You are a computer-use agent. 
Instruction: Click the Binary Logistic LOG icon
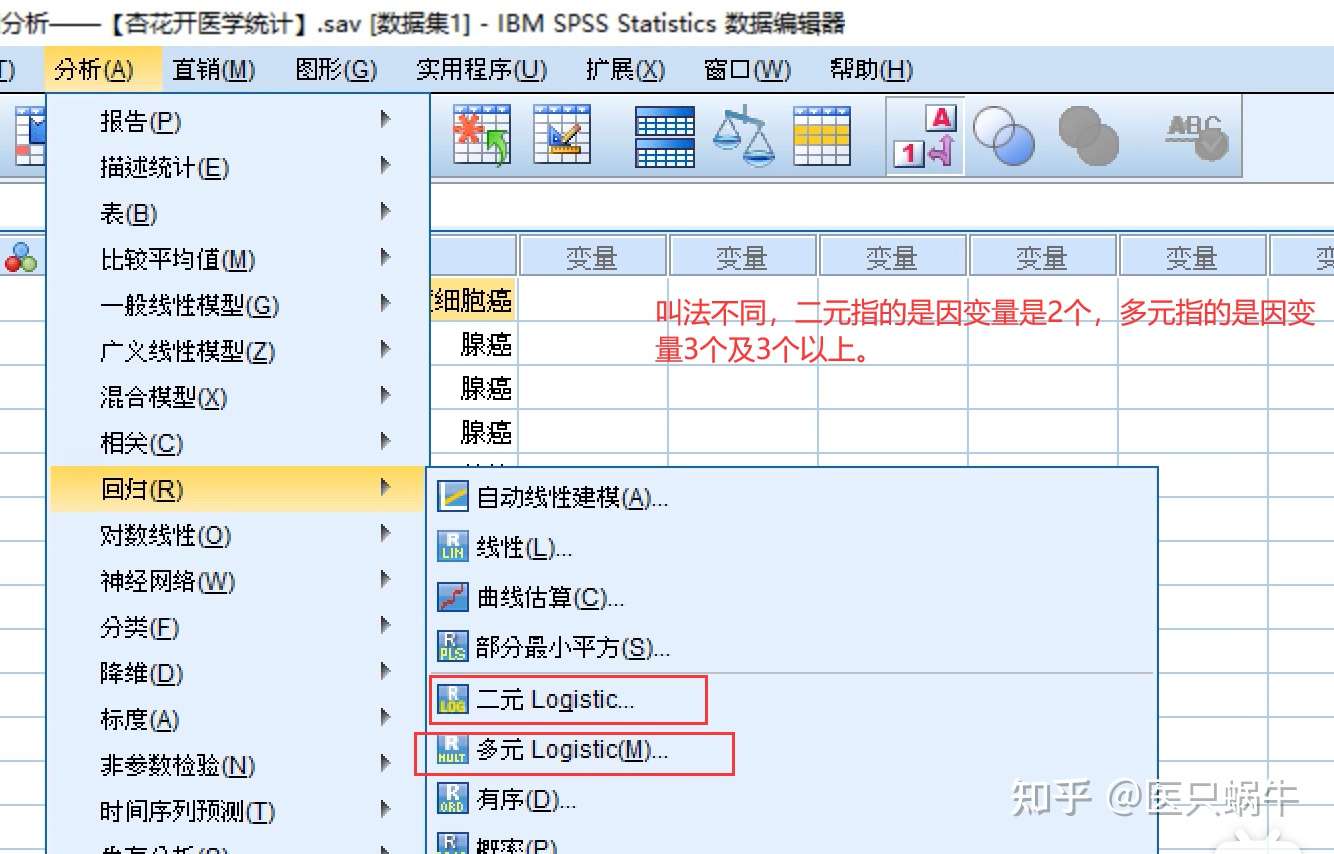(453, 699)
